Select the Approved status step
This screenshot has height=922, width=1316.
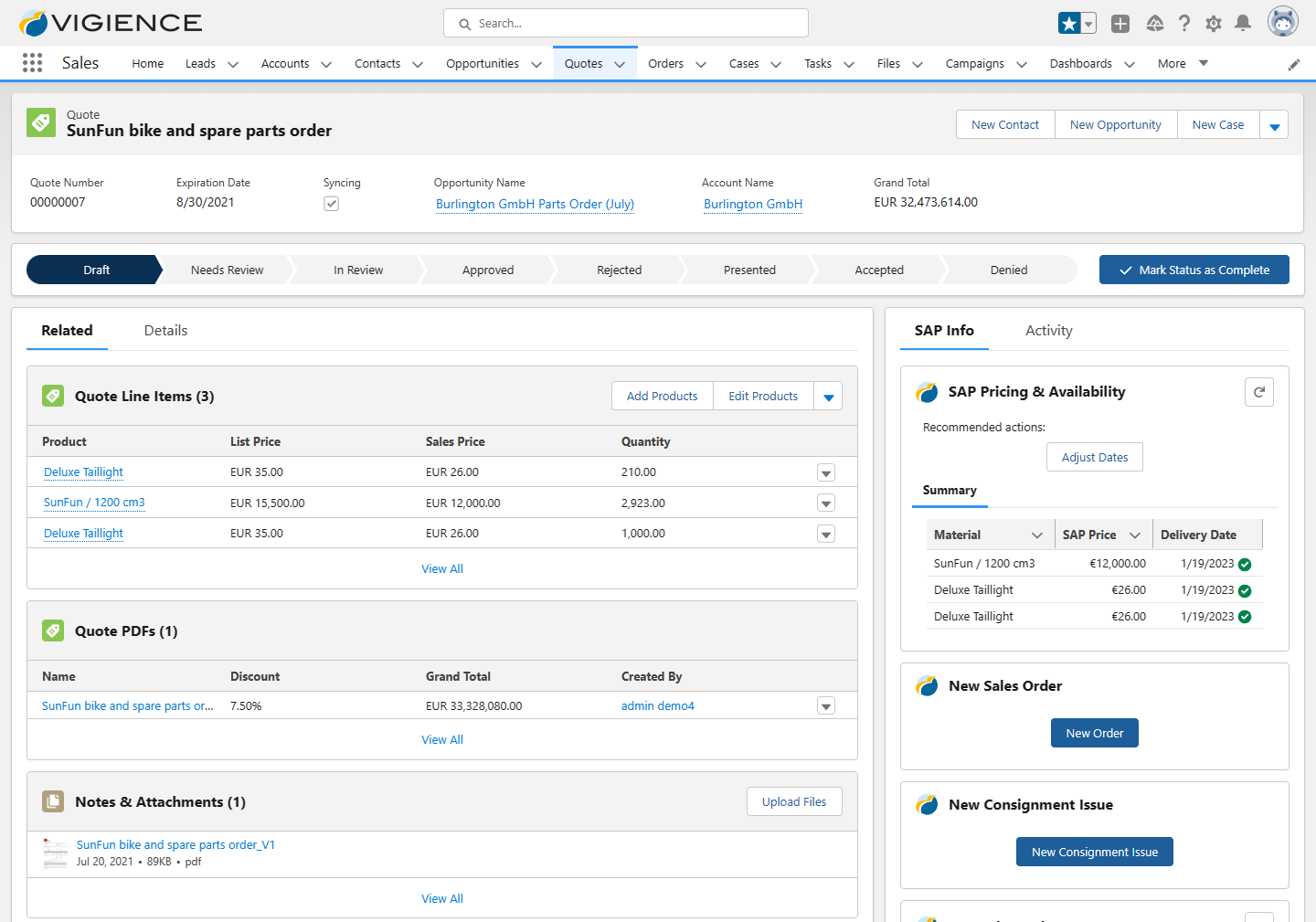point(488,270)
